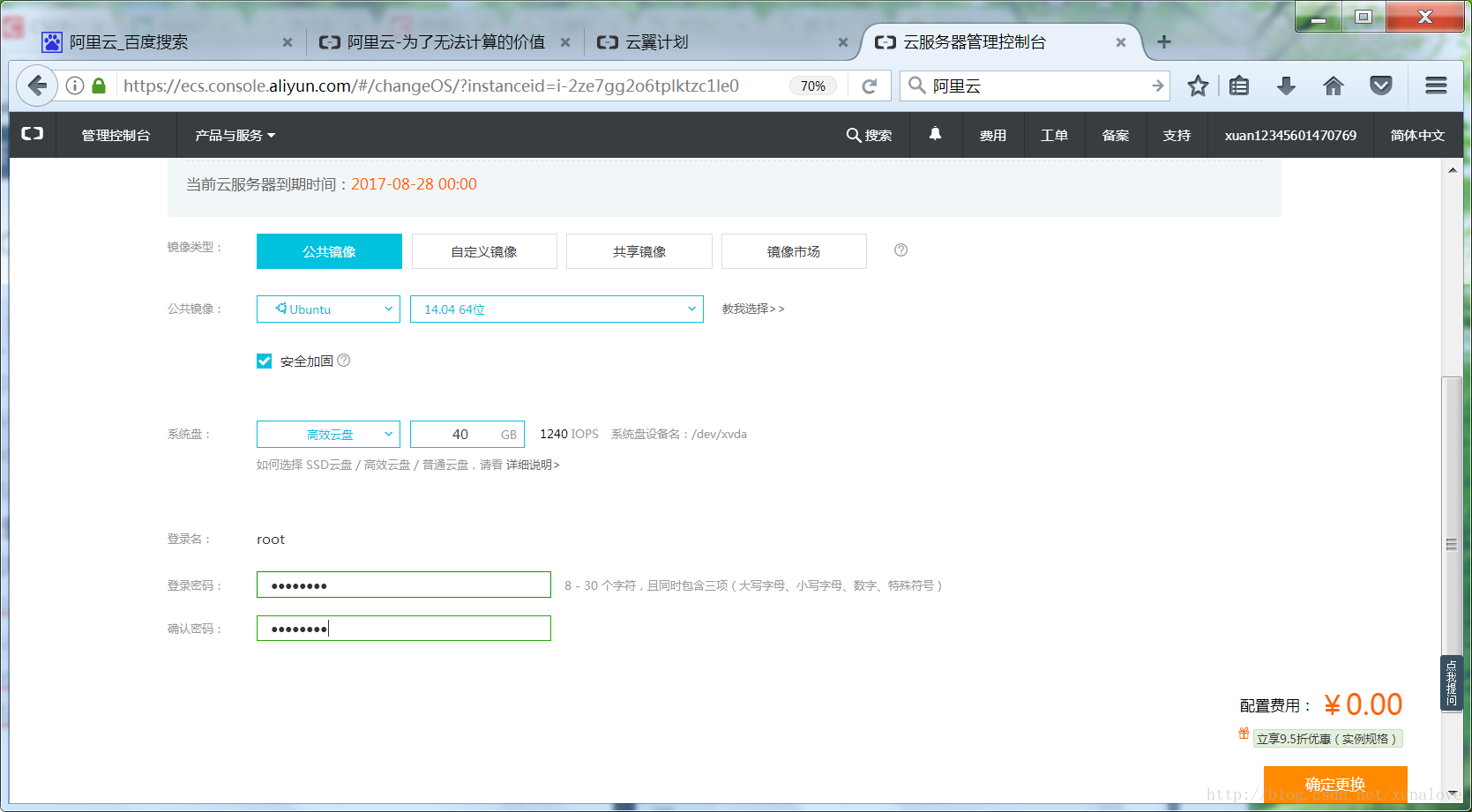Open 管理控制台 in the header

116,135
